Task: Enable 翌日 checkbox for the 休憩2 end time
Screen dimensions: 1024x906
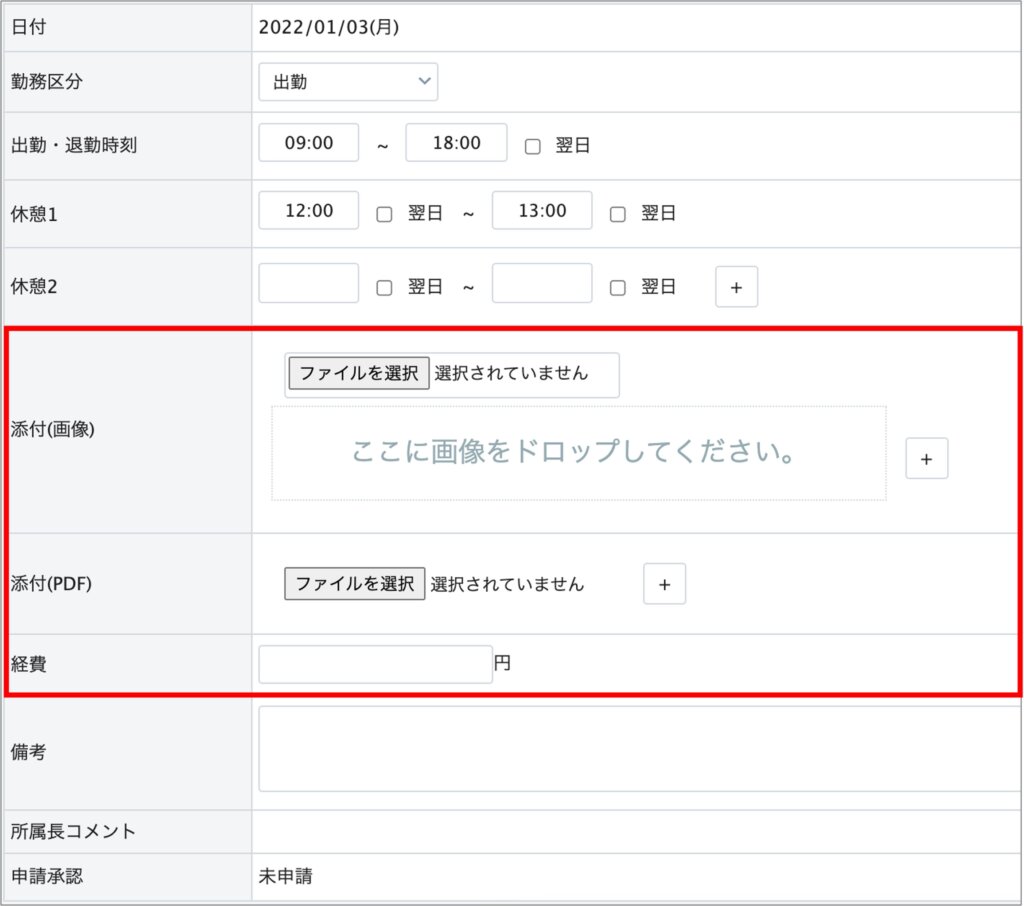Action: coord(618,288)
